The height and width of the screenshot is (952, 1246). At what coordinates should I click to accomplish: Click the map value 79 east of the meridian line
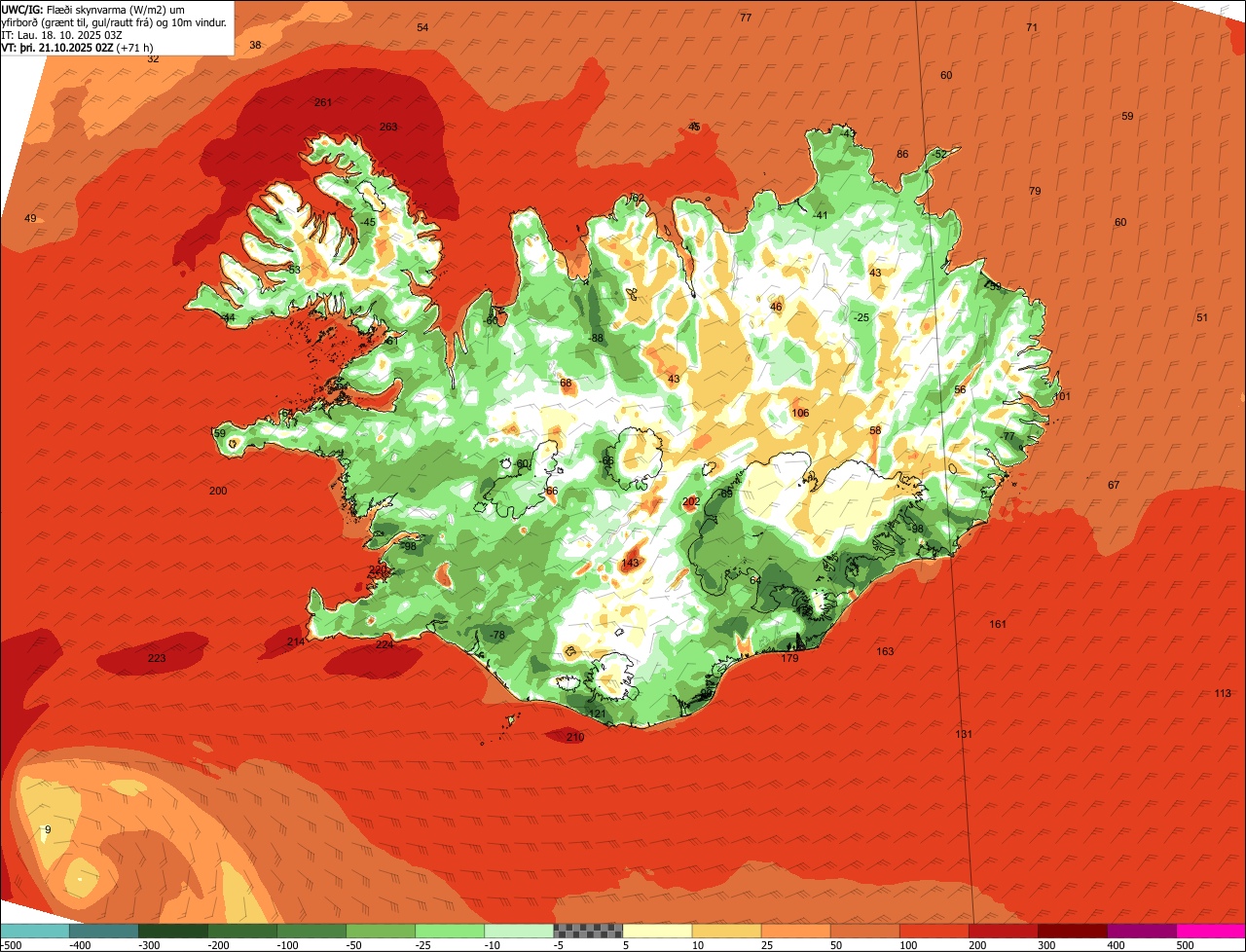(1035, 192)
